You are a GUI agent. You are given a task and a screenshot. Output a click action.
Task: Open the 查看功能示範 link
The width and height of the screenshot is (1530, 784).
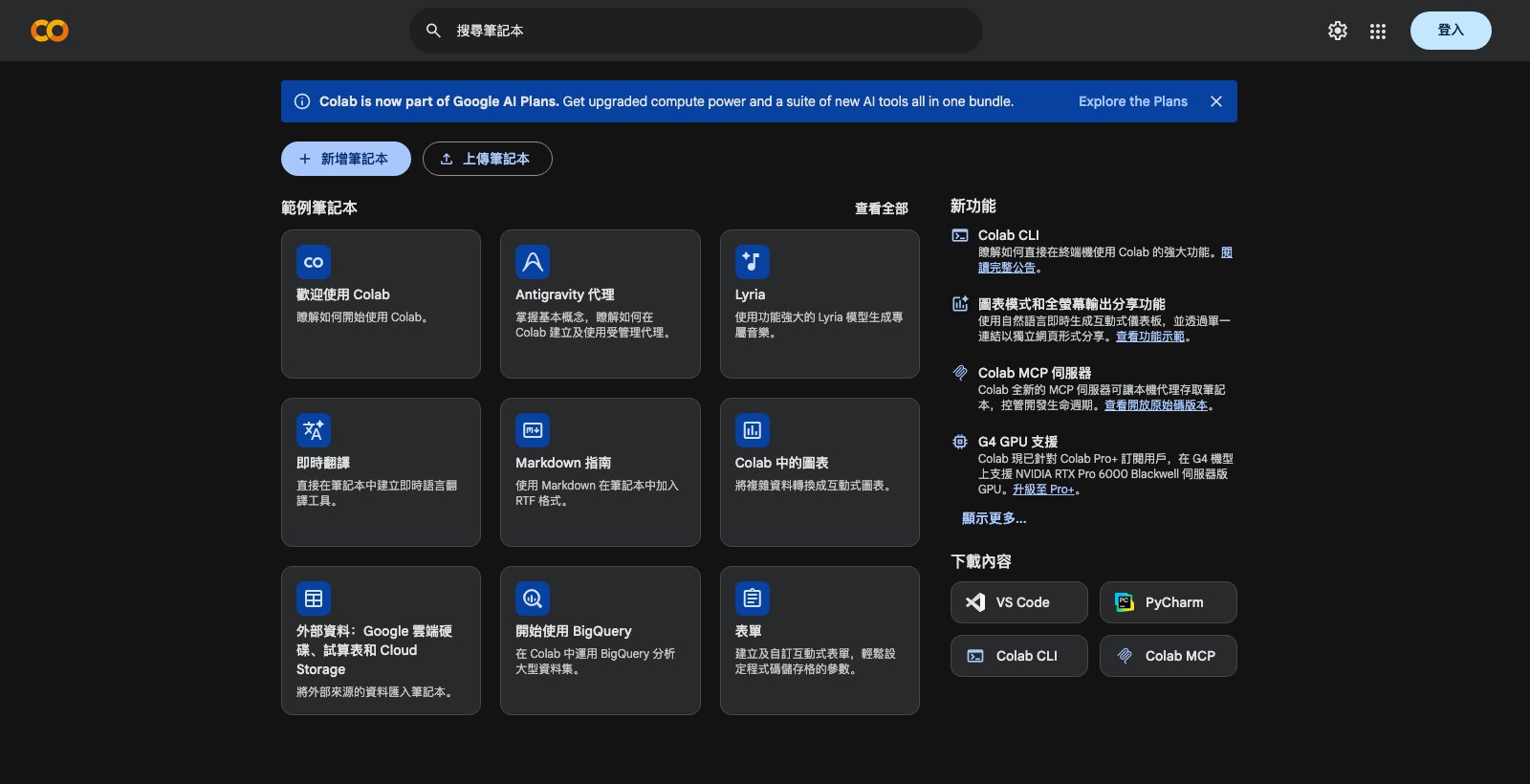pos(1150,337)
